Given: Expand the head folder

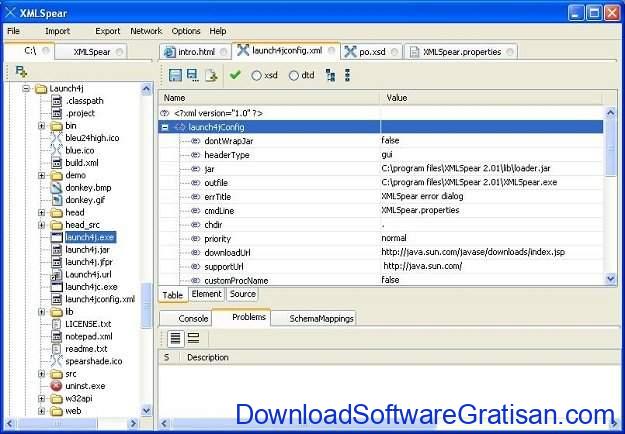Looking at the screenshot, I should coord(41,212).
